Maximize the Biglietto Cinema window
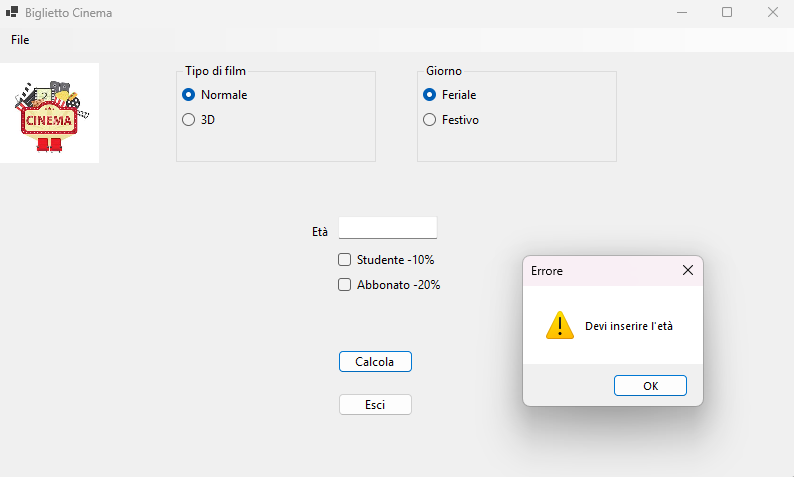794x477 pixels. click(727, 12)
